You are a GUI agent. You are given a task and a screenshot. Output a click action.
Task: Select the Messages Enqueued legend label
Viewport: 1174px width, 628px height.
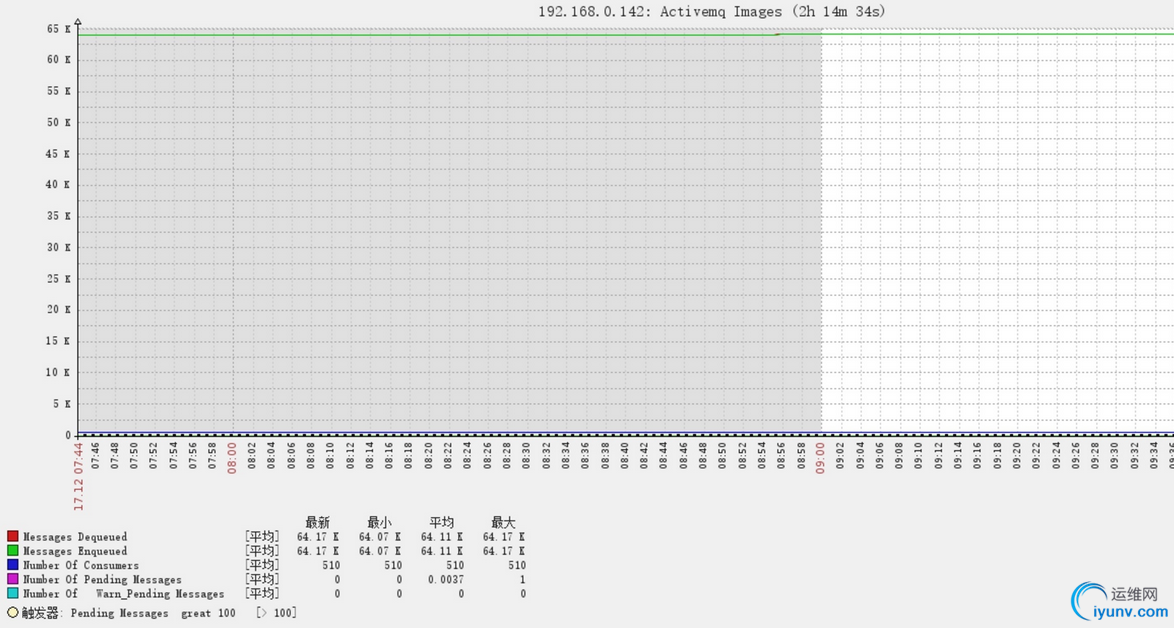(x=75, y=551)
